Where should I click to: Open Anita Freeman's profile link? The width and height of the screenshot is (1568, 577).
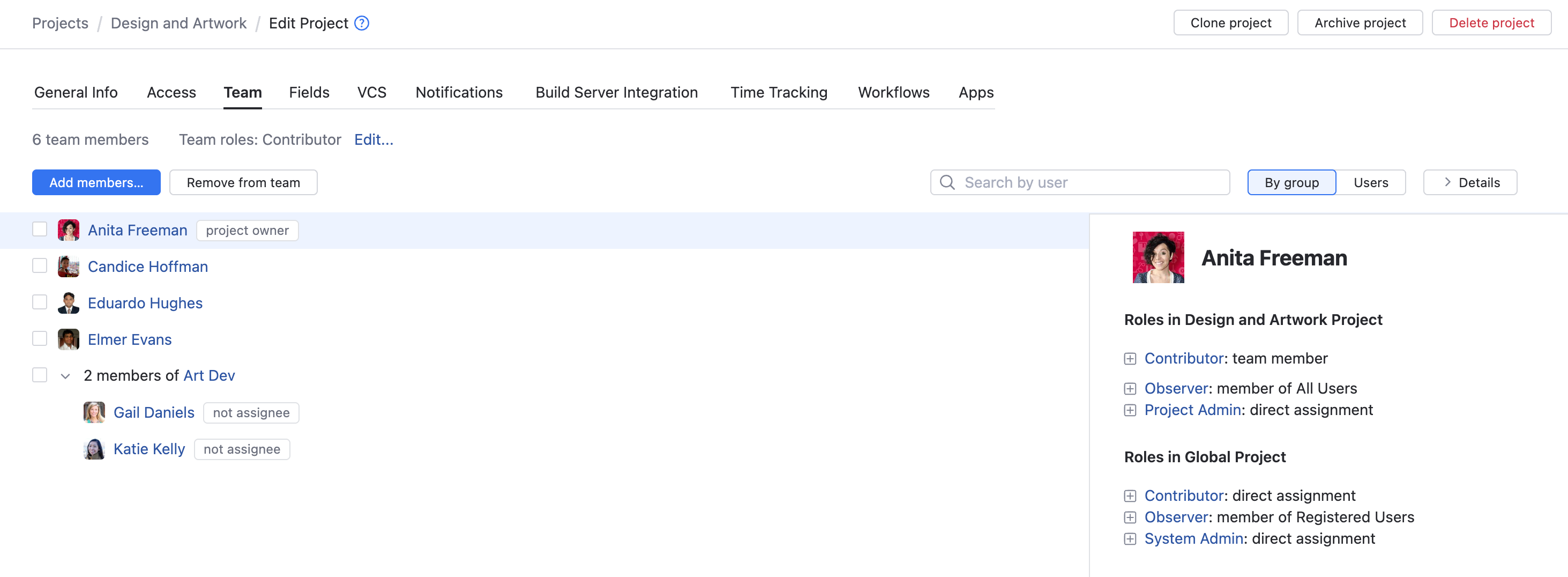click(x=138, y=230)
